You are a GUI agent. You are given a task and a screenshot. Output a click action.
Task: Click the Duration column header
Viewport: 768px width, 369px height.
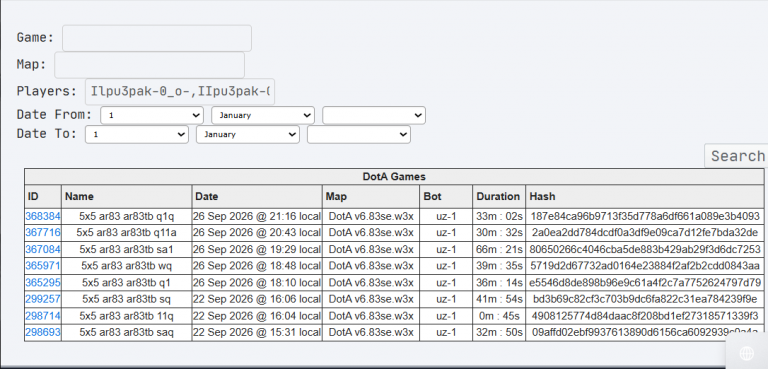point(498,197)
